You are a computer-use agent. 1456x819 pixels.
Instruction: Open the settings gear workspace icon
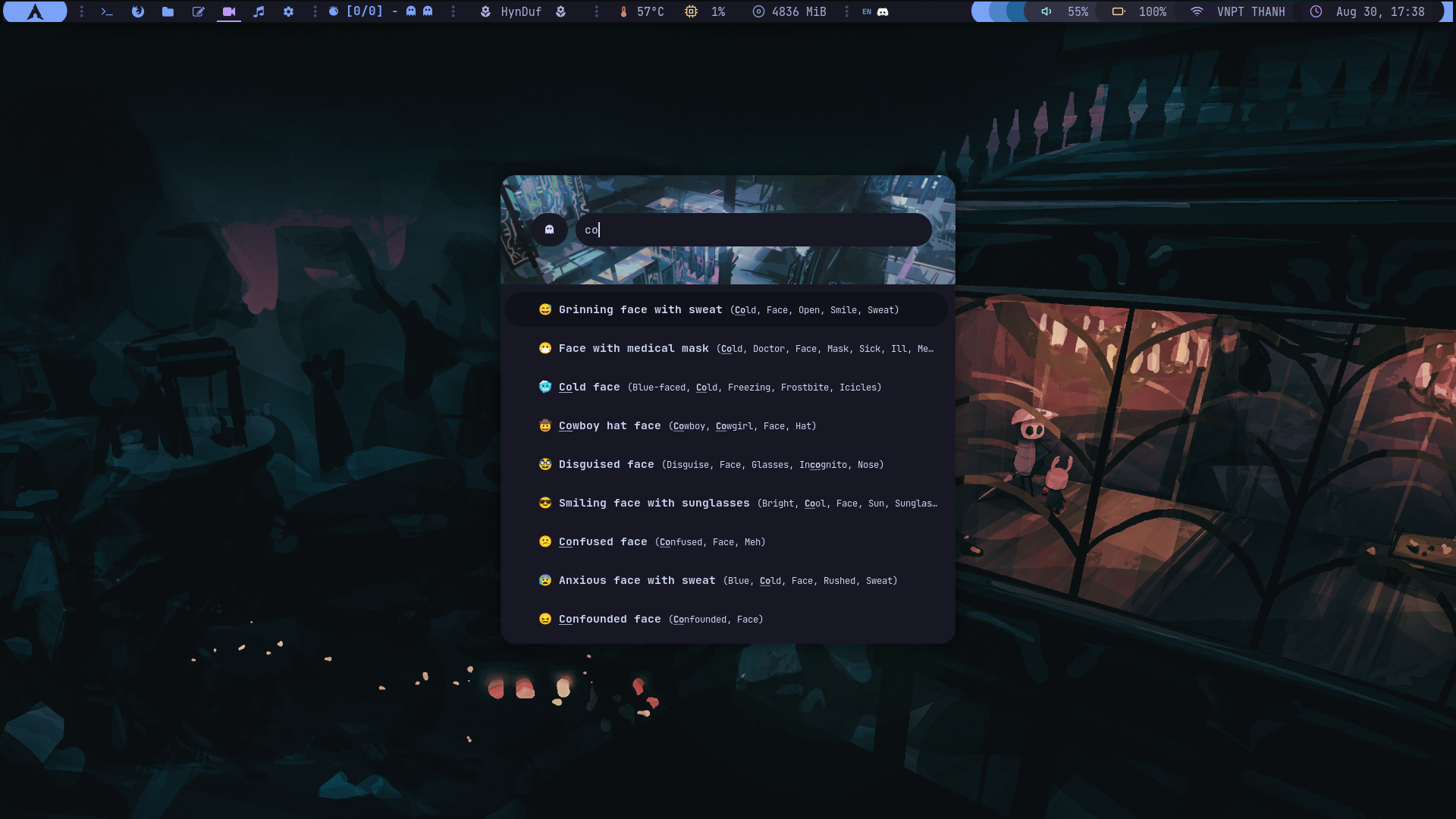pos(288,11)
